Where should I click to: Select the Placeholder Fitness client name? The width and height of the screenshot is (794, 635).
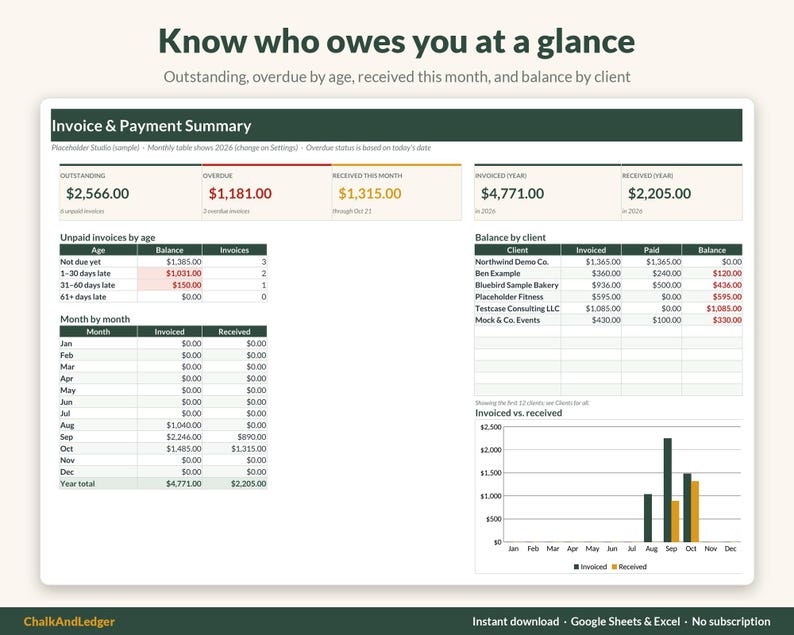click(509, 297)
